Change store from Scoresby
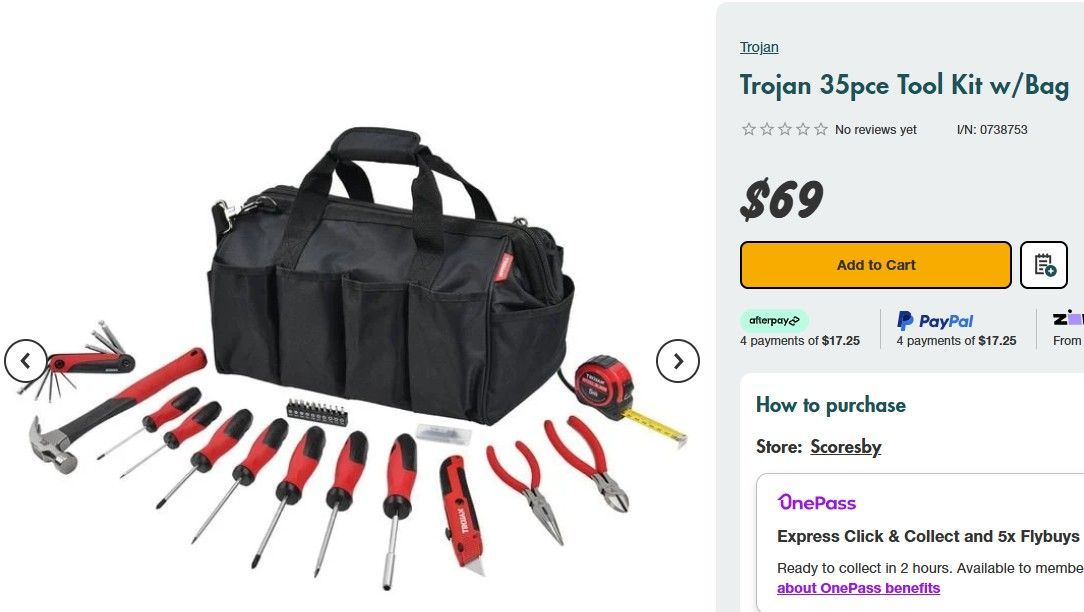Image resolution: width=1084 pixels, height=612 pixels. coord(845,447)
